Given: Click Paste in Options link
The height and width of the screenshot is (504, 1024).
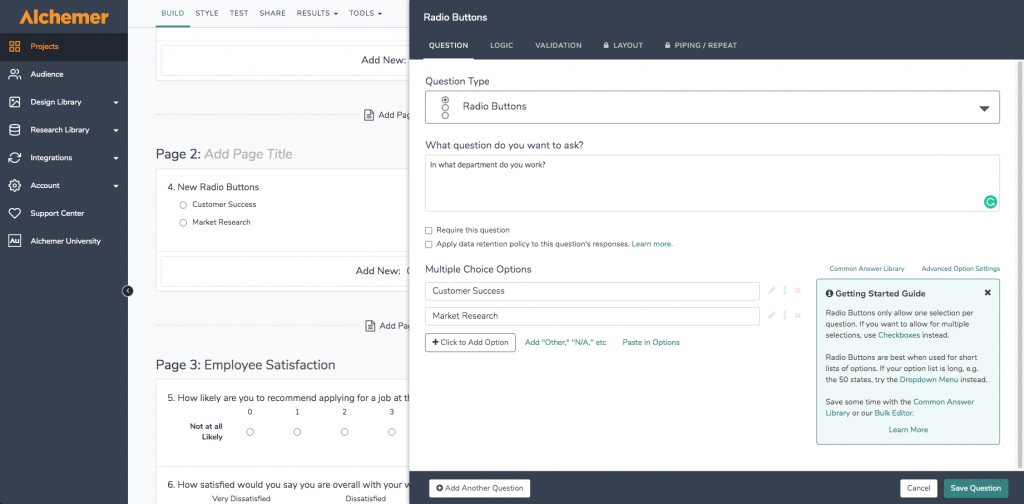Looking at the screenshot, I should point(650,342).
